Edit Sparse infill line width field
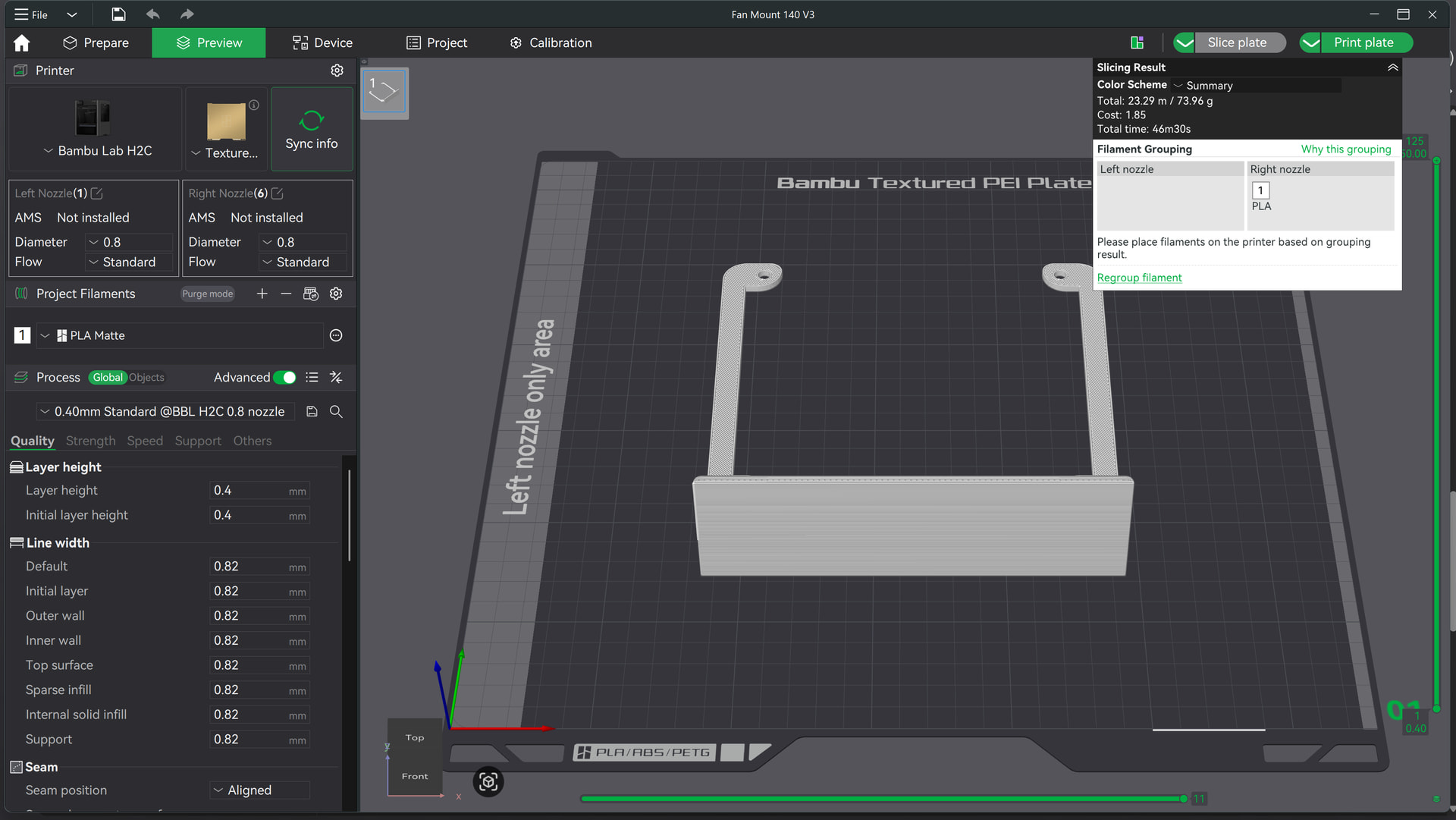Viewport: 1456px width, 820px height. click(x=259, y=690)
